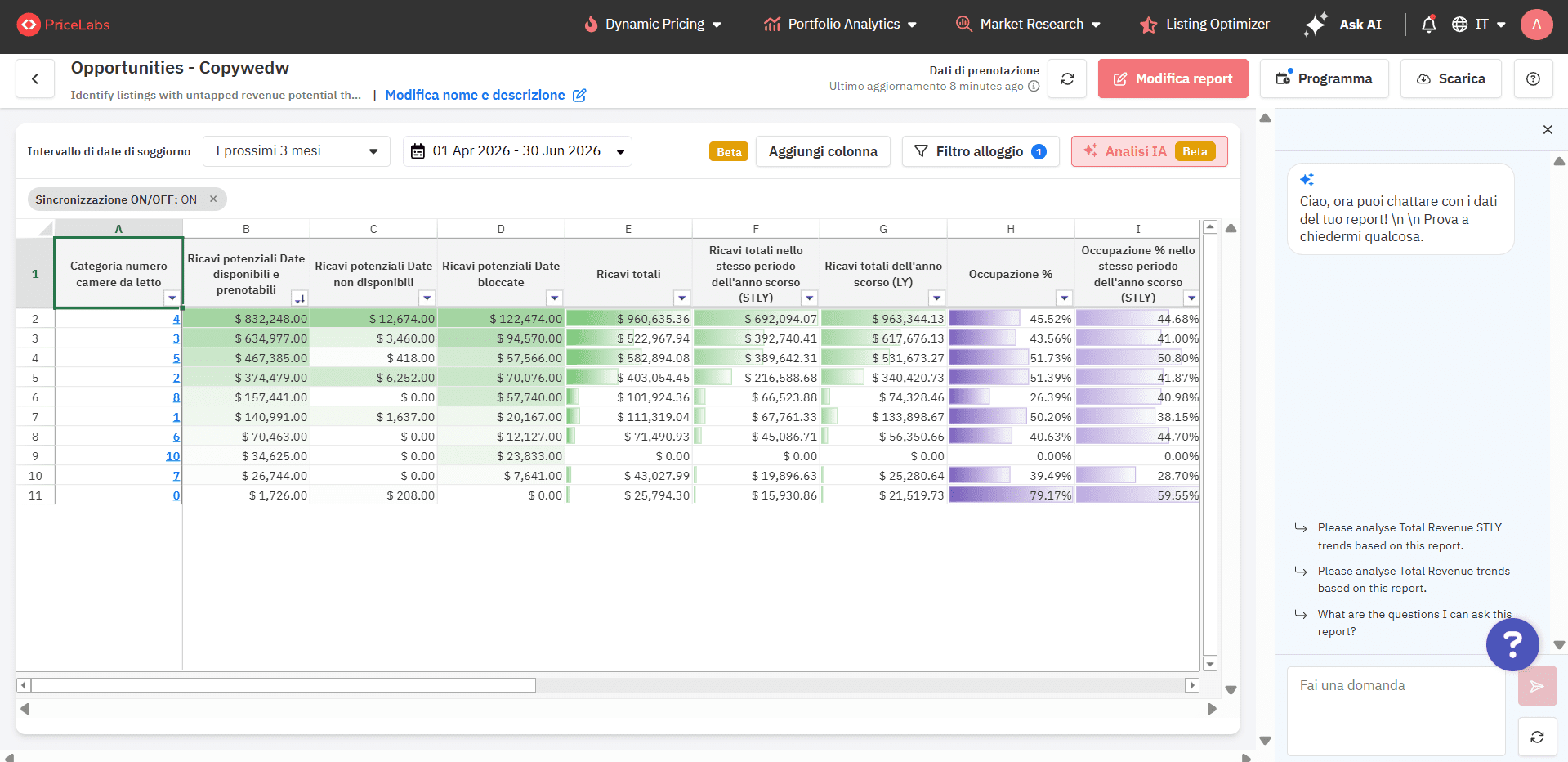Open the floating help bubble
The width and height of the screenshot is (1568, 762).
(1512, 644)
